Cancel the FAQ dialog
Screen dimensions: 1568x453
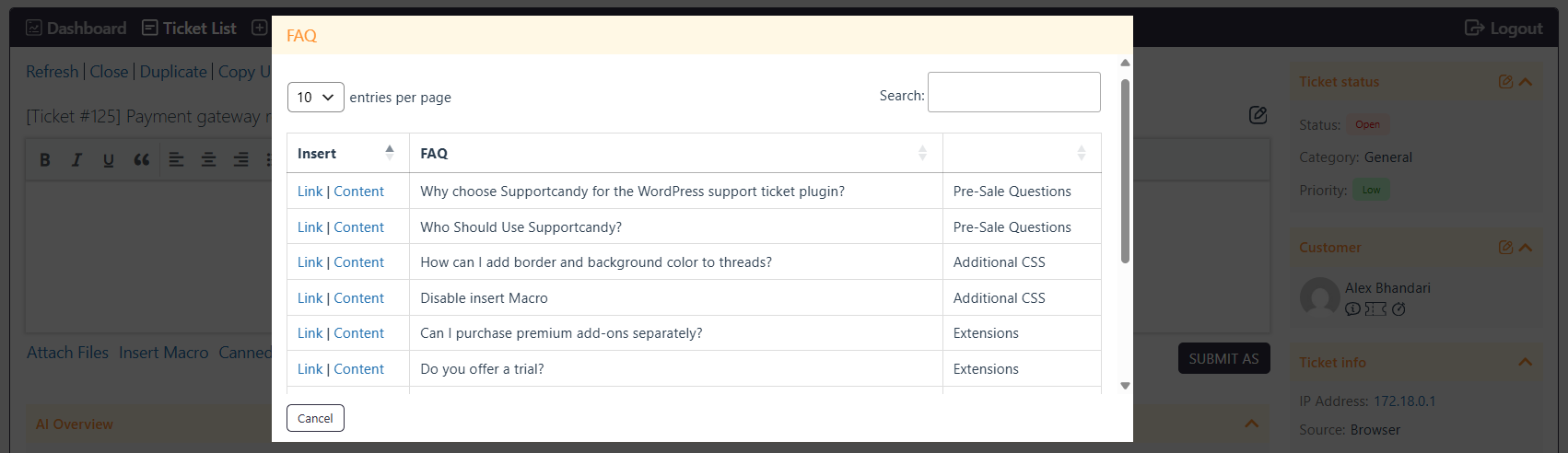[x=315, y=418]
